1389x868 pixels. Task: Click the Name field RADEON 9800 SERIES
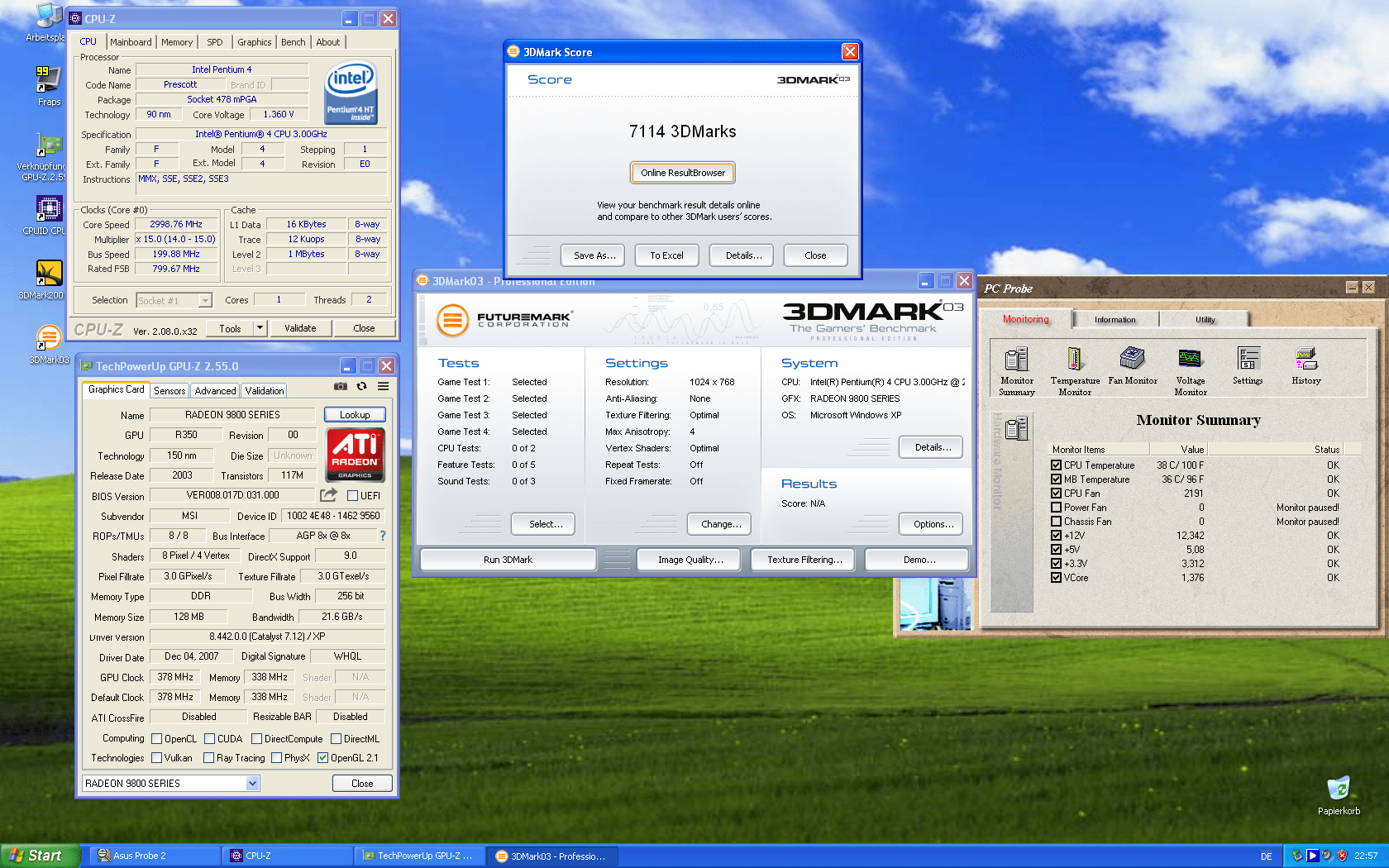click(232, 415)
